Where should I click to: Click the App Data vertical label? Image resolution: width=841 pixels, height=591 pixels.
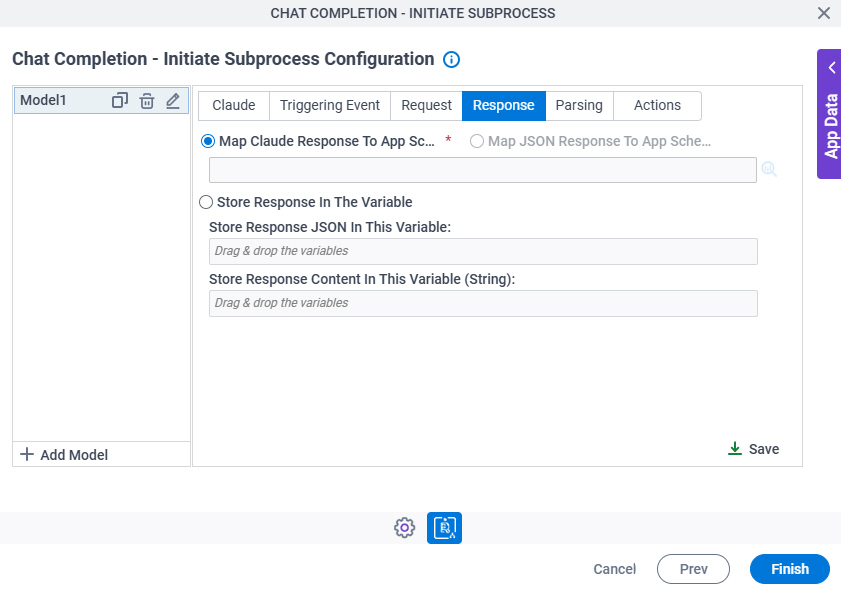coord(831,126)
